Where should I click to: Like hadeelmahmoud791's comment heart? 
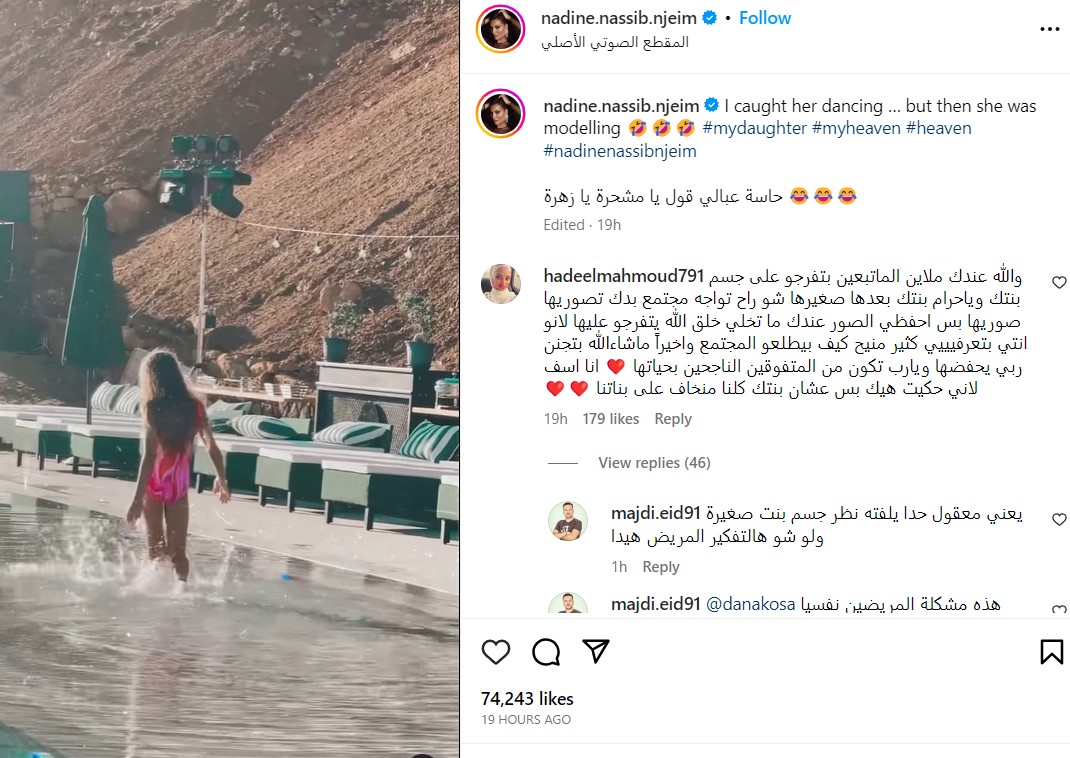1059,282
